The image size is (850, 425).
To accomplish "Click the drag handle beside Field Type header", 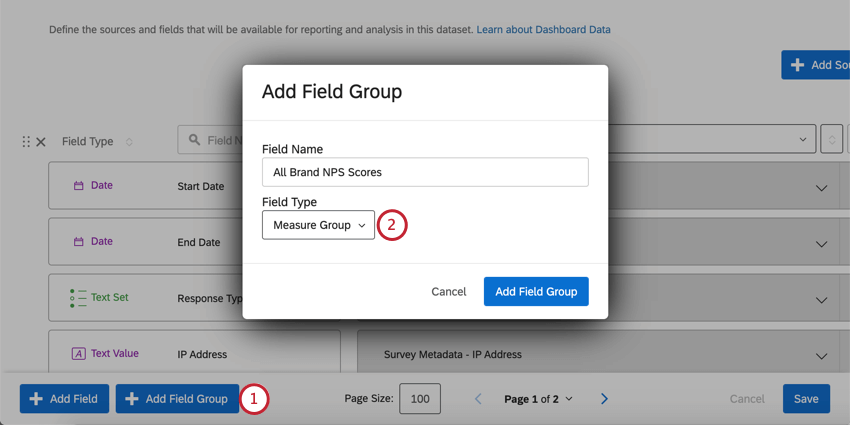I will (x=26, y=142).
